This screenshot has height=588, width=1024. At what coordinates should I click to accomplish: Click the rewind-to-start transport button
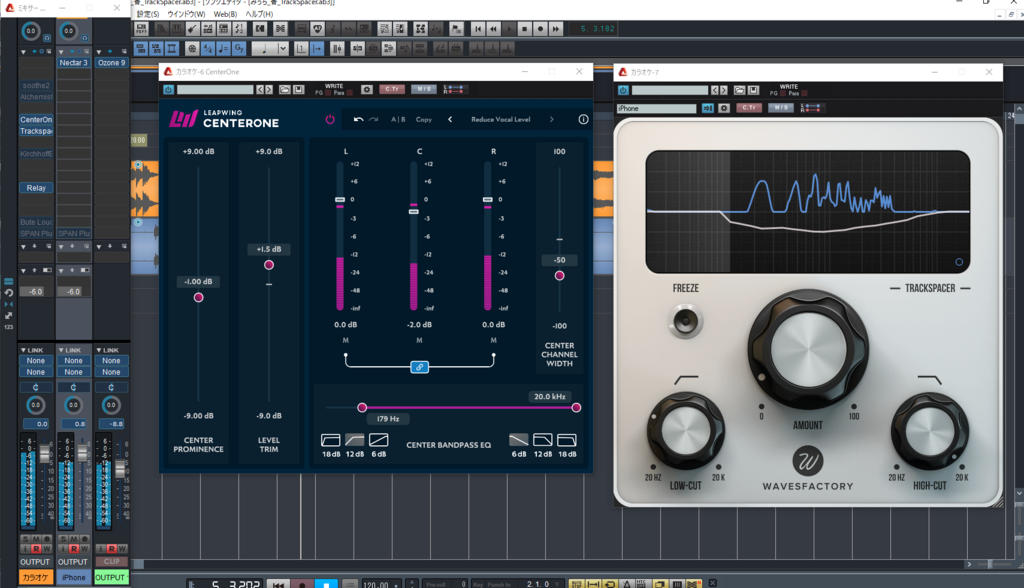pyautogui.click(x=478, y=29)
